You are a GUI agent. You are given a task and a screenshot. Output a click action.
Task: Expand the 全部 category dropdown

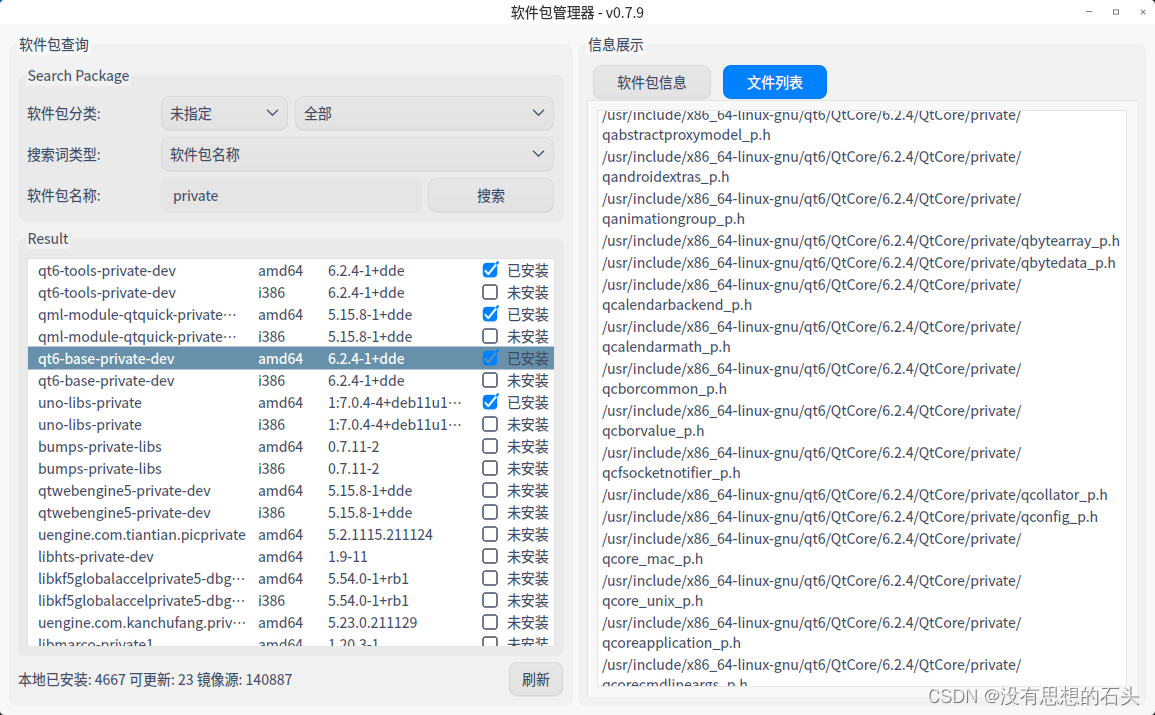pos(423,113)
